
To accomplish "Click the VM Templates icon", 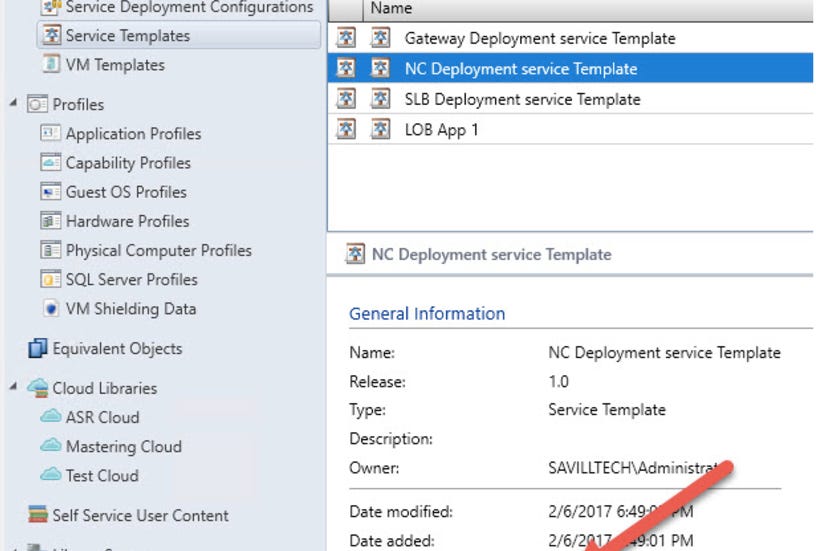I will coord(51,64).
